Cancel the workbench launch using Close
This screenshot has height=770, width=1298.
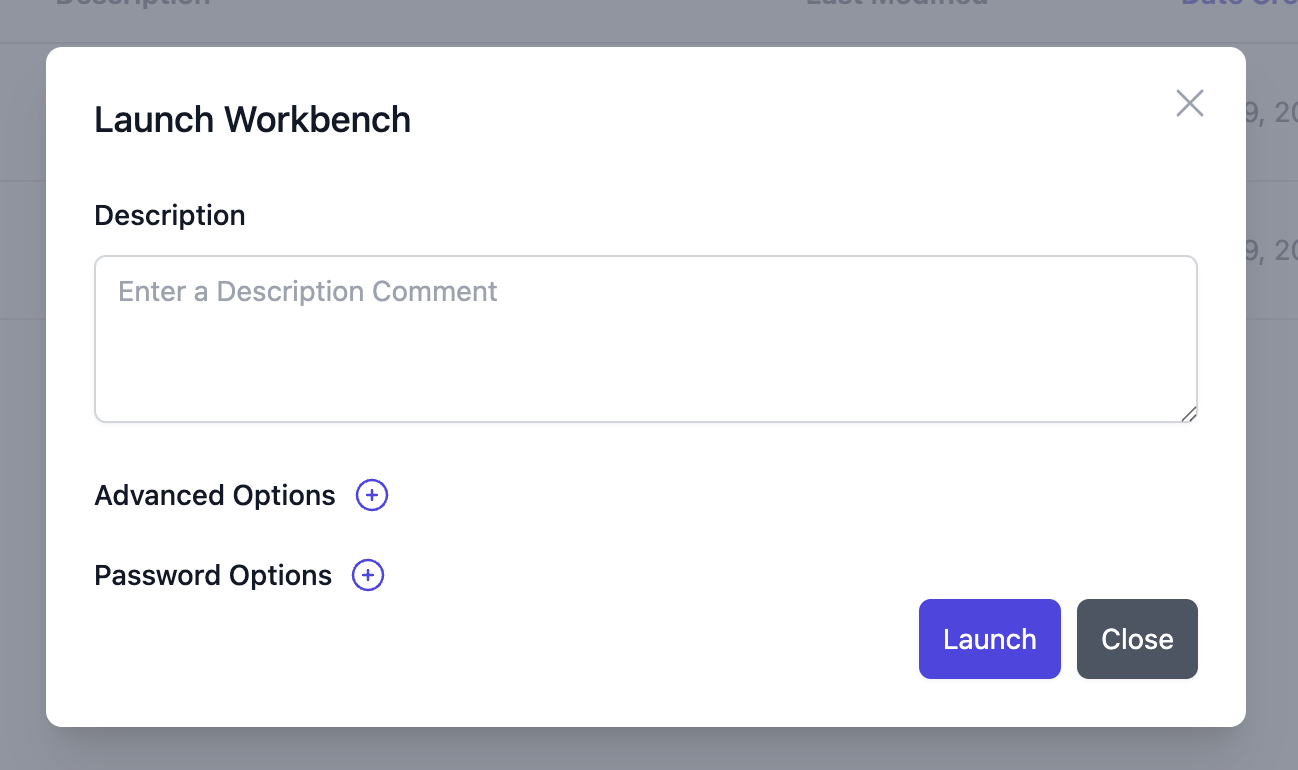pos(1137,639)
